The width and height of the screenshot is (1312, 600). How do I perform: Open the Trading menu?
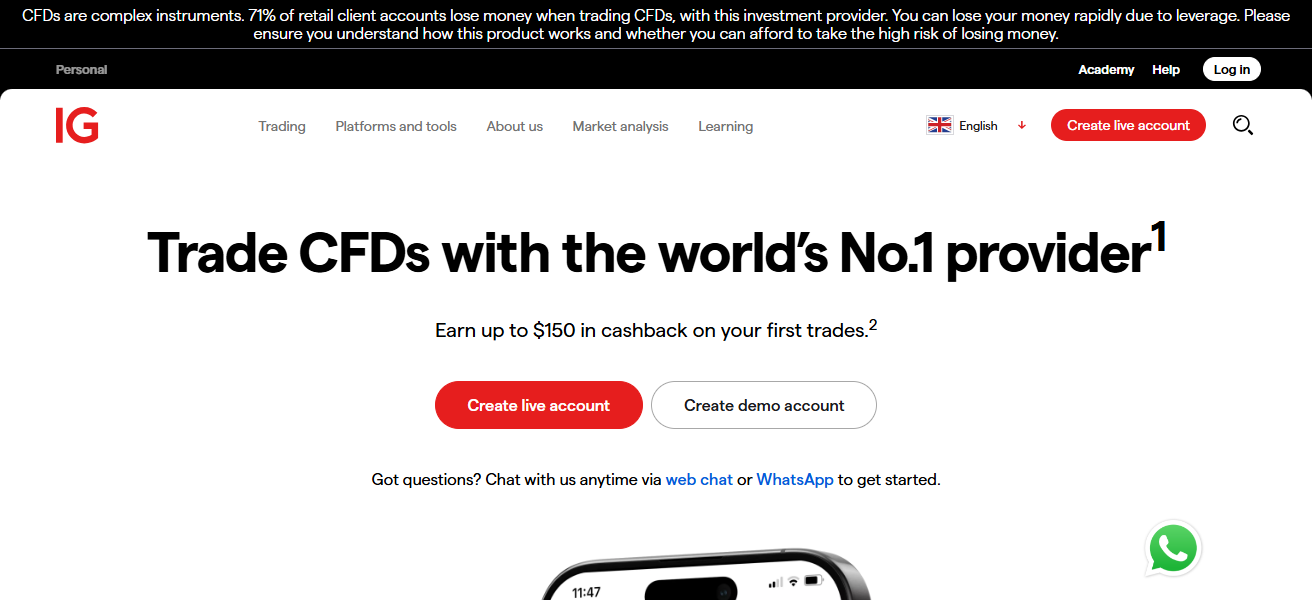[x=282, y=126]
